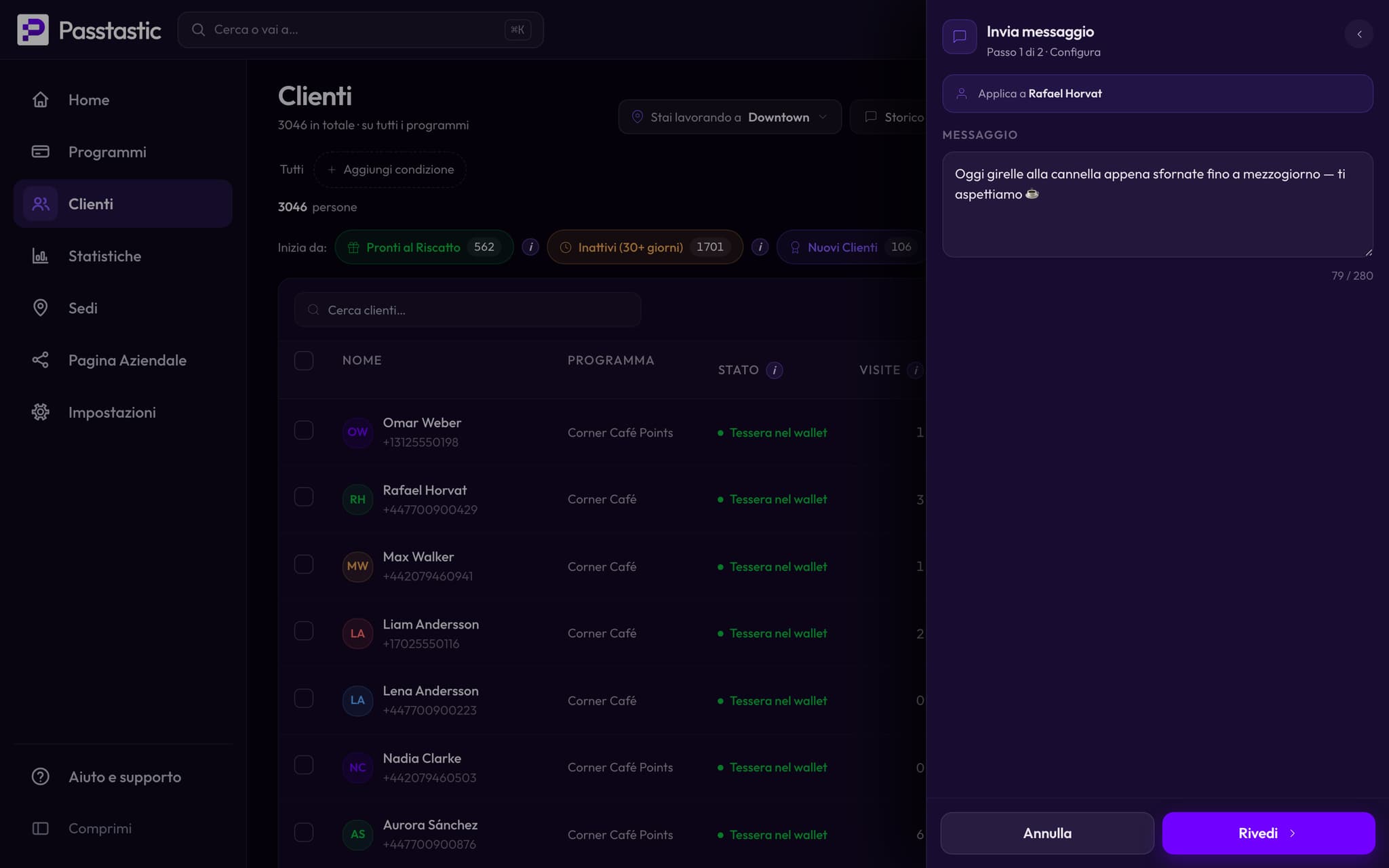Check the box for Max Walker
1389x868 pixels.
[x=304, y=564]
